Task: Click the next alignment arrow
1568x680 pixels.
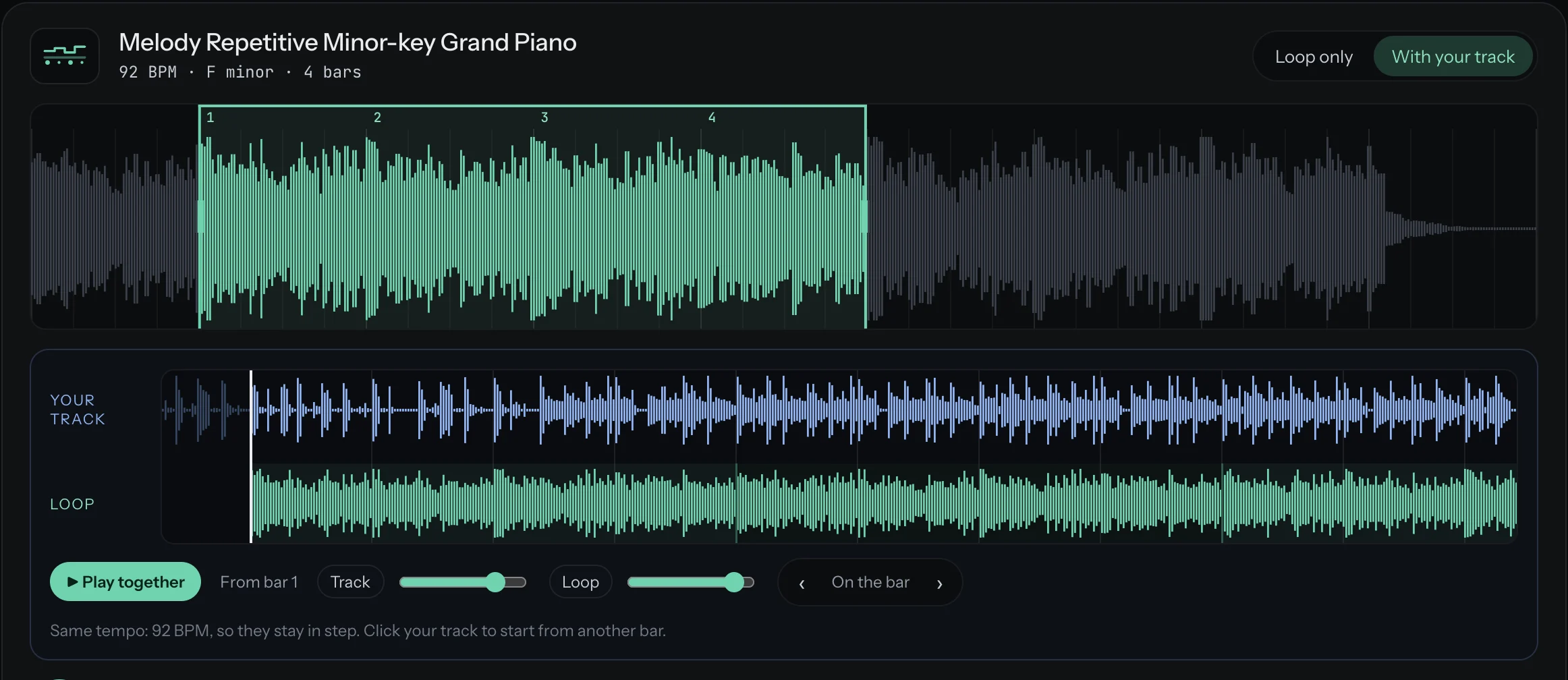Action: pyautogui.click(x=939, y=583)
